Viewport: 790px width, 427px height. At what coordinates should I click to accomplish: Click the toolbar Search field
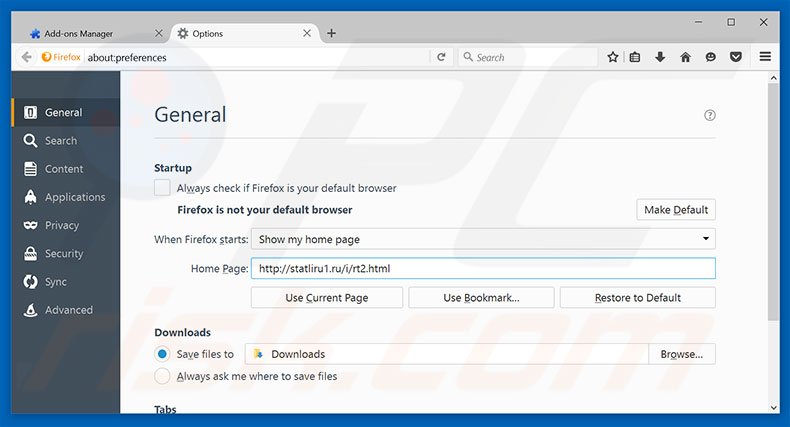tap(528, 57)
